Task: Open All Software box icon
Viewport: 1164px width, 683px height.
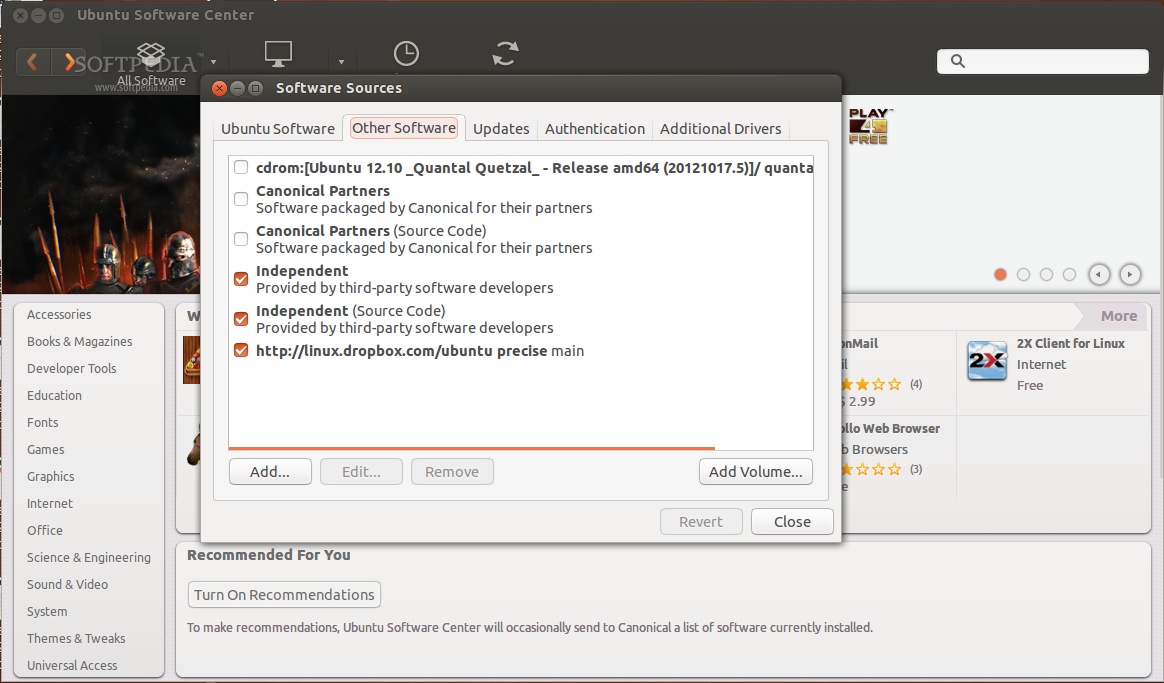Action: (x=151, y=55)
